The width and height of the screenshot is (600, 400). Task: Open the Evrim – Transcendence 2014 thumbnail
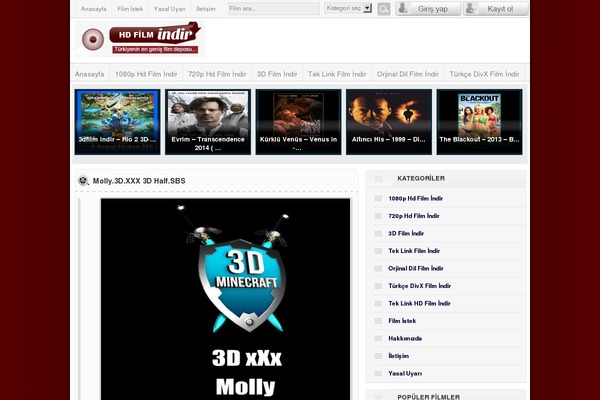pos(208,122)
